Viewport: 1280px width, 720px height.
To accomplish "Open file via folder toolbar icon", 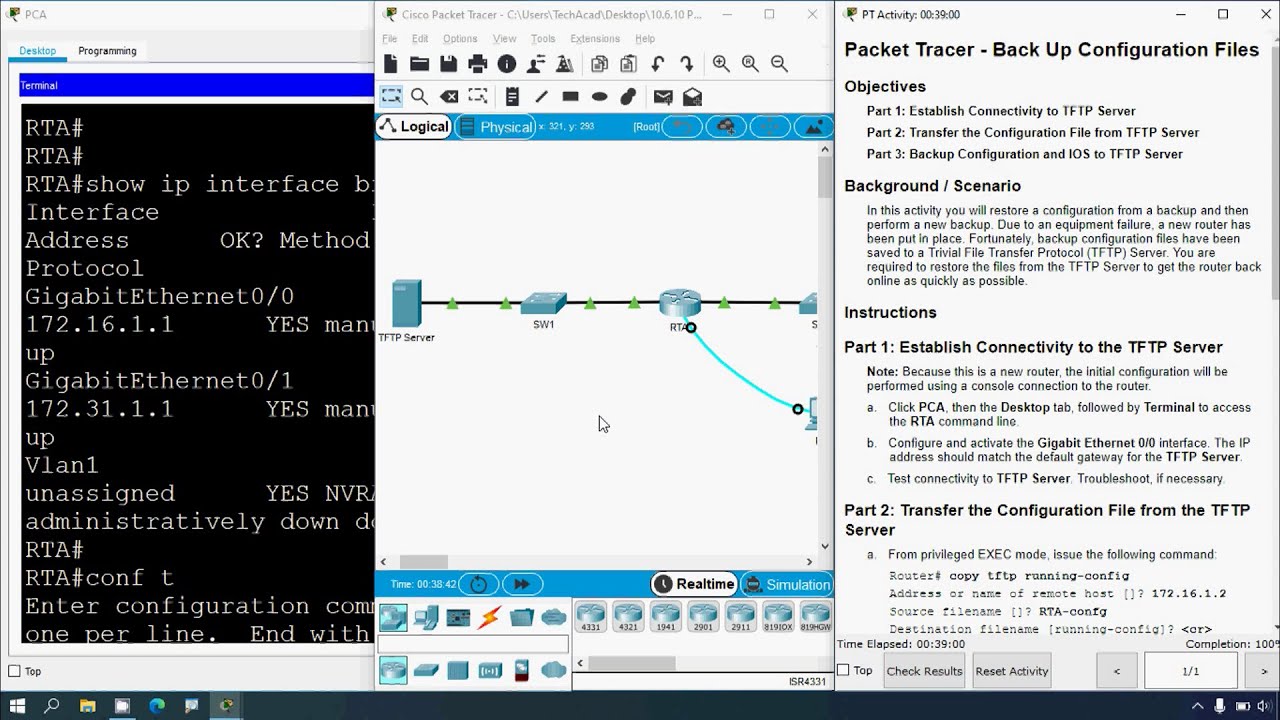I will click(x=420, y=64).
